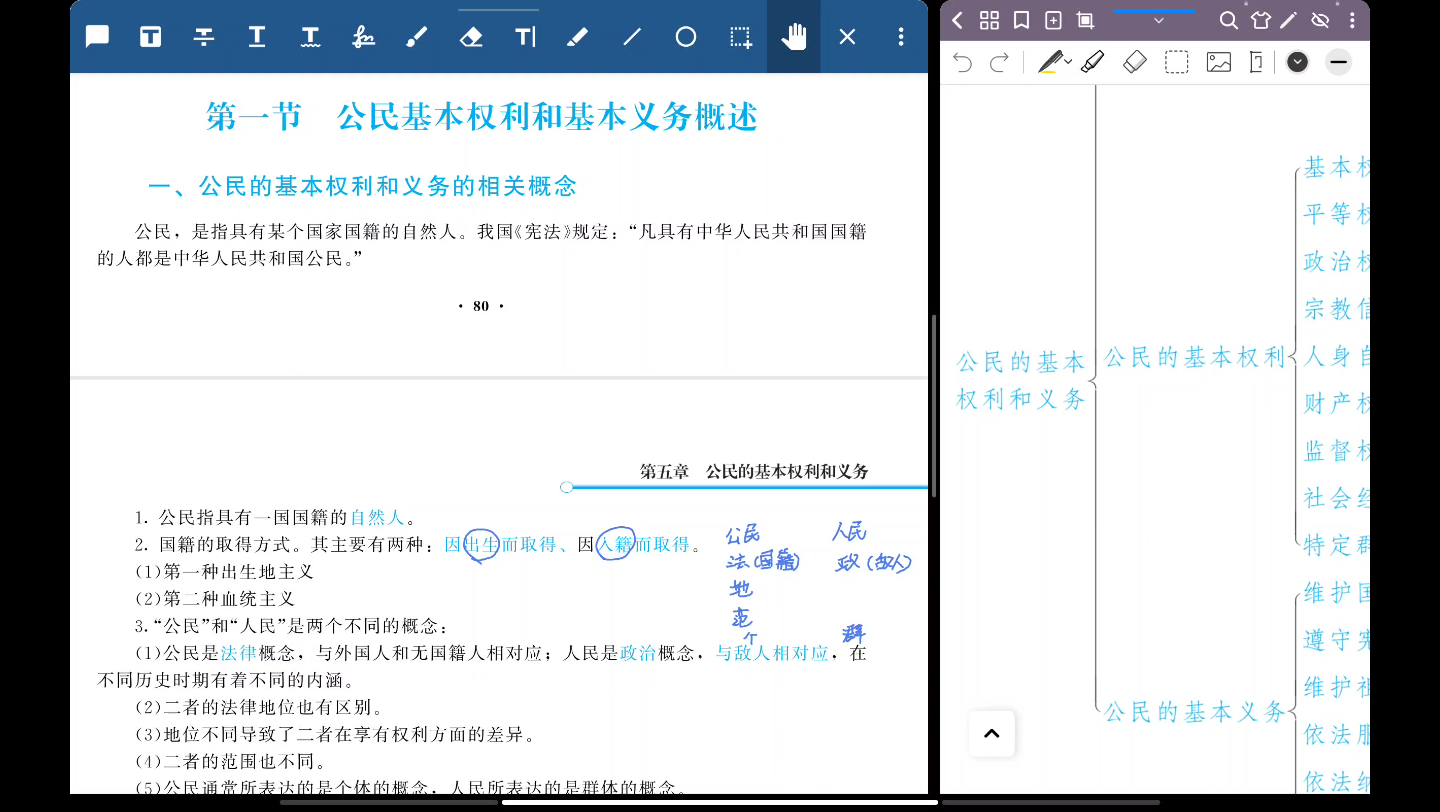1440x812 pixels.
Task: Select the mind map node 公民的基本义务
Action: pos(1194,712)
